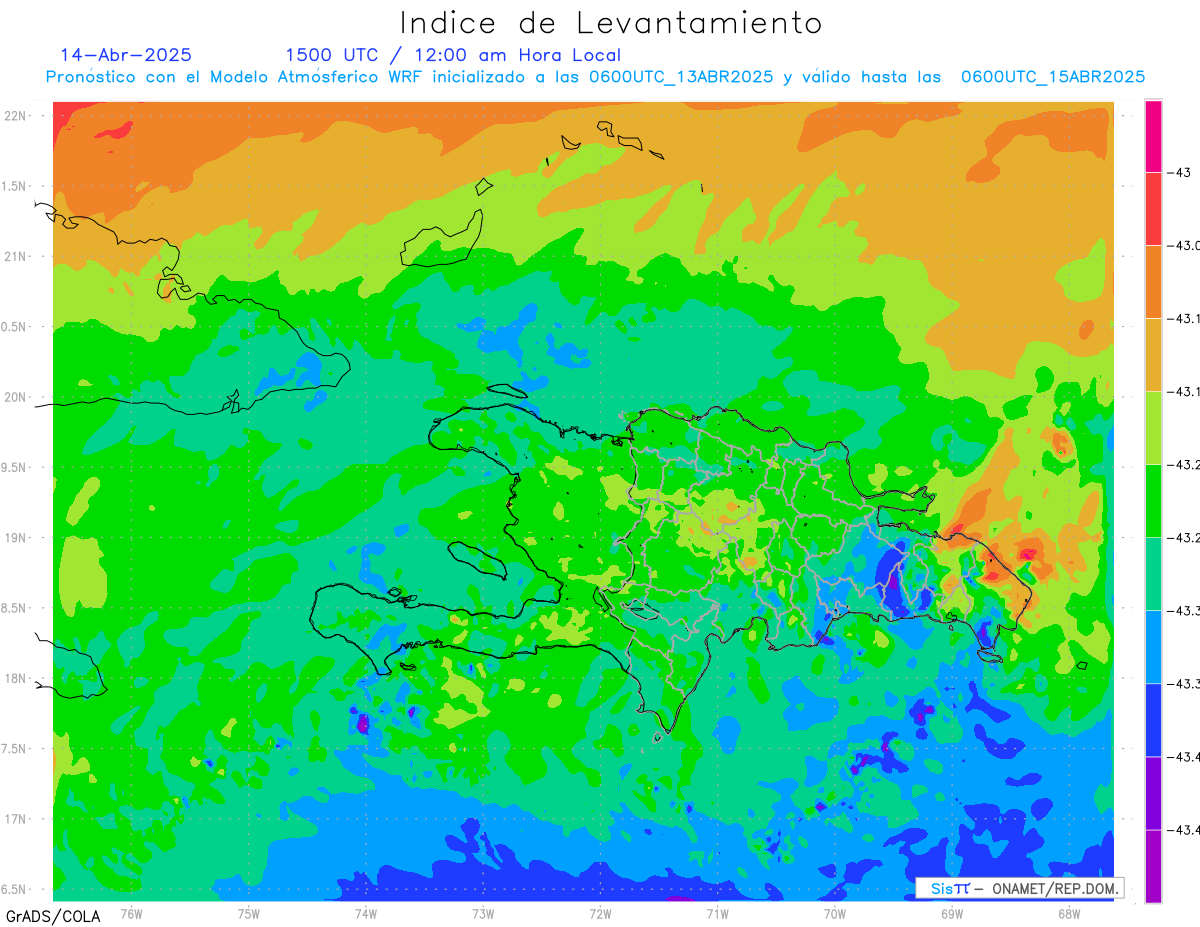The image size is (1200, 927).
Task: Select the red legend swatch
Action: [x=1153, y=209]
